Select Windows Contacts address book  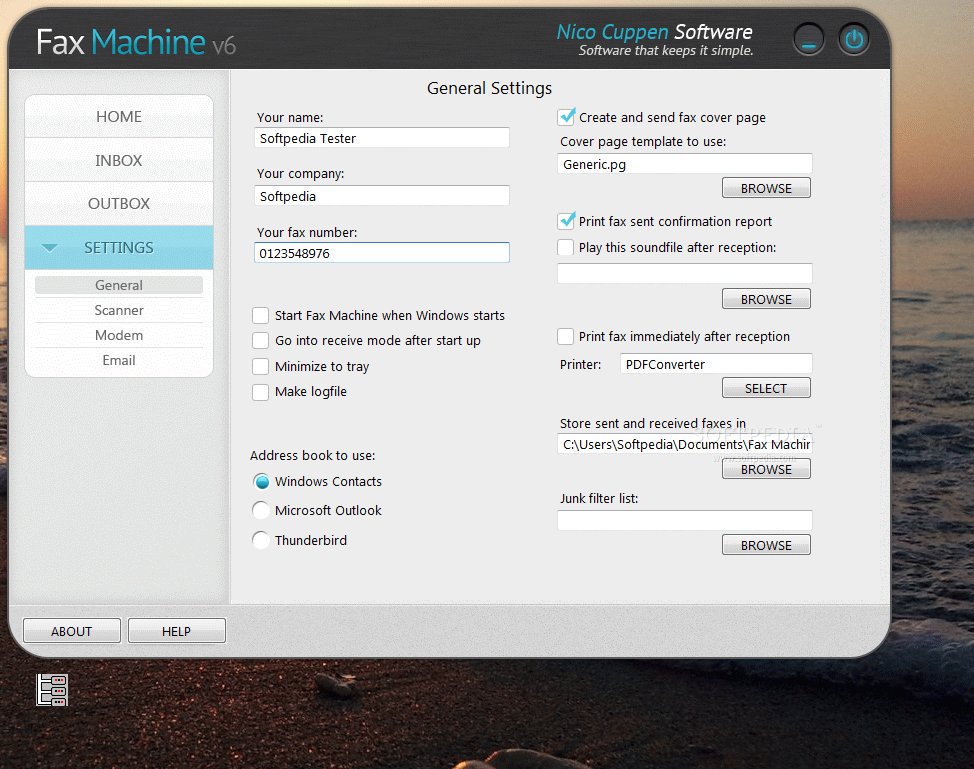[x=262, y=481]
